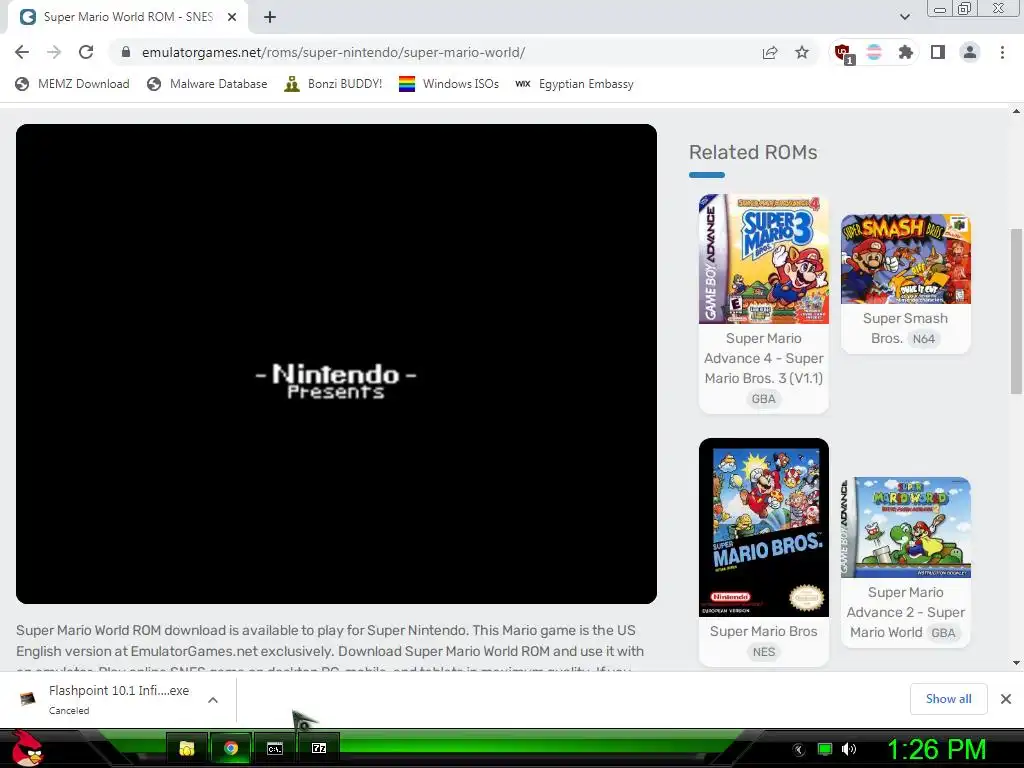Click the 1:26 PM clock

tap(936, 749)
